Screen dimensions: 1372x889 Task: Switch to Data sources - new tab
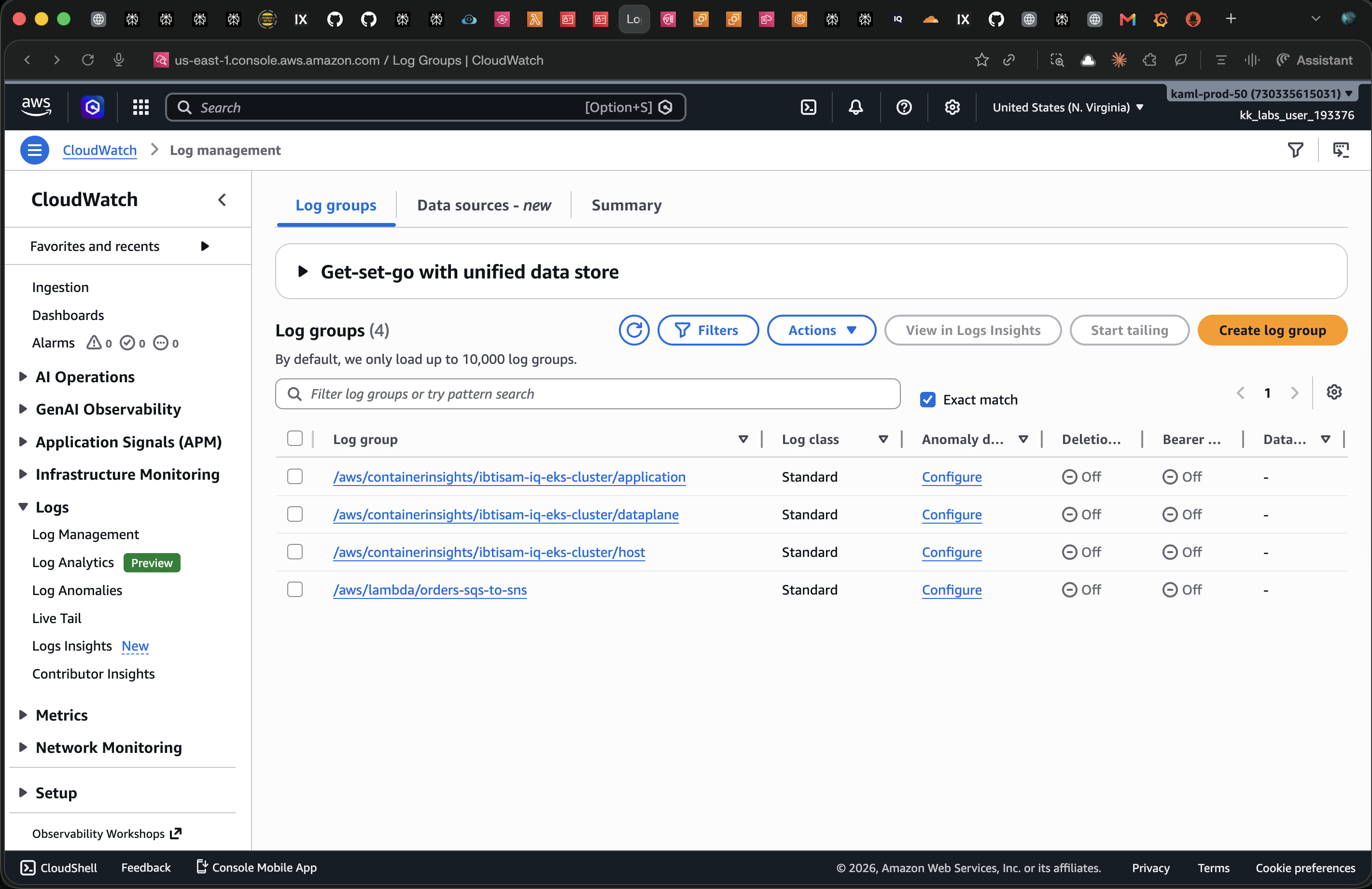(484, 205)
